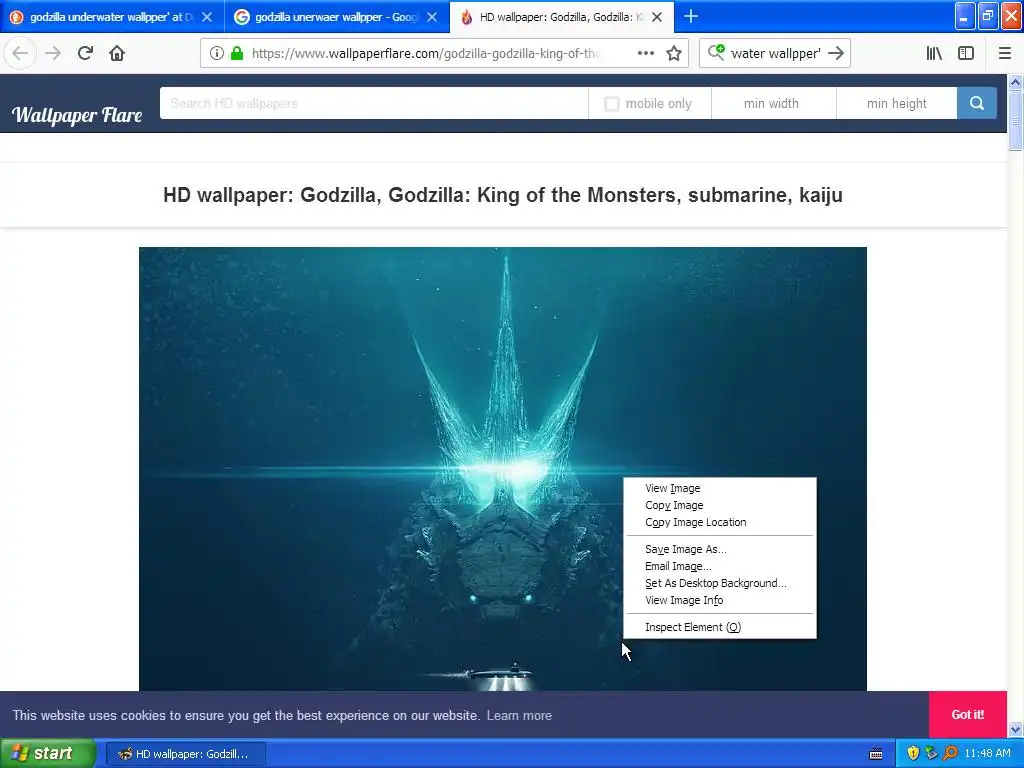The width and height of the screenshot is (1024, 768).
Task: Click the blue Wallpaper Flare search button
Action: click(x=977, y=103)
